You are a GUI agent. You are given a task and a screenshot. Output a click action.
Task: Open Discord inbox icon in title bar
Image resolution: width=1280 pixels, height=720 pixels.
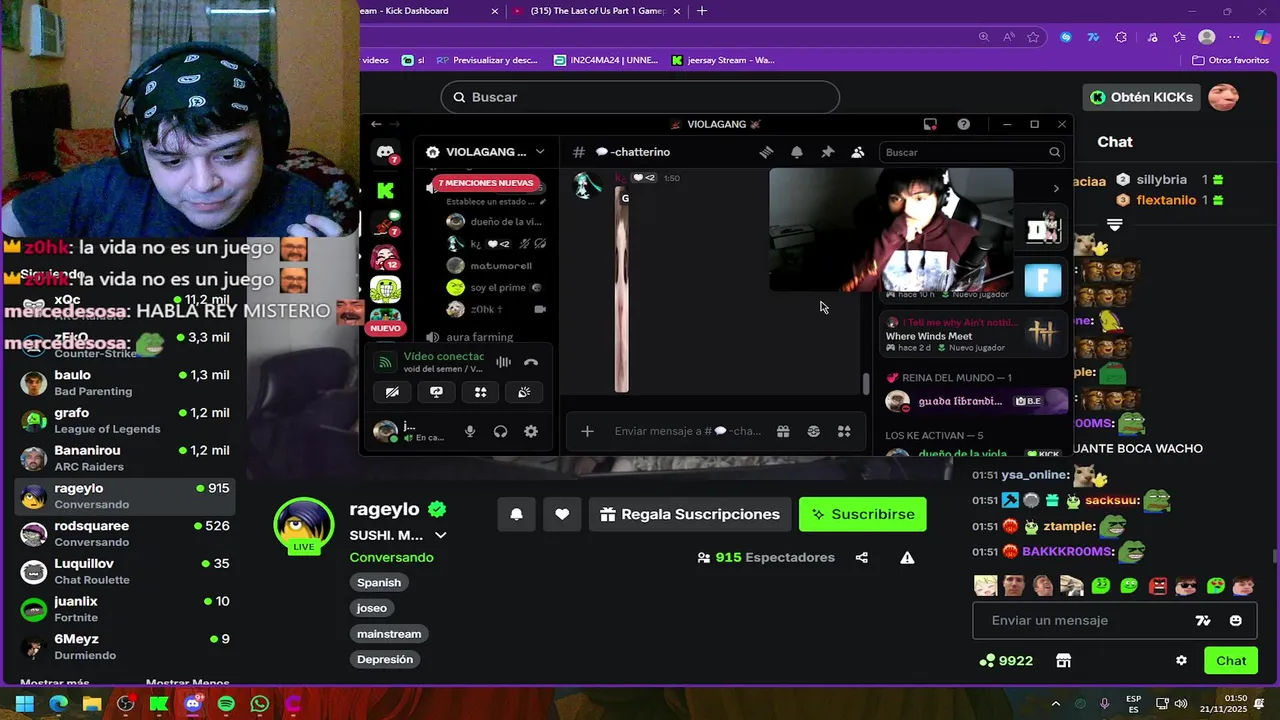930,124
